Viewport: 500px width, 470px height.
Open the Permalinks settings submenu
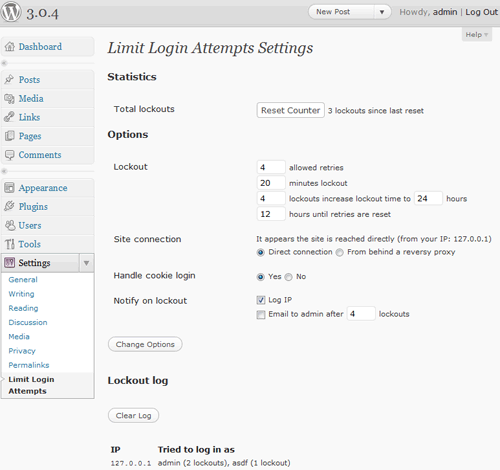[x=29, y=365]
